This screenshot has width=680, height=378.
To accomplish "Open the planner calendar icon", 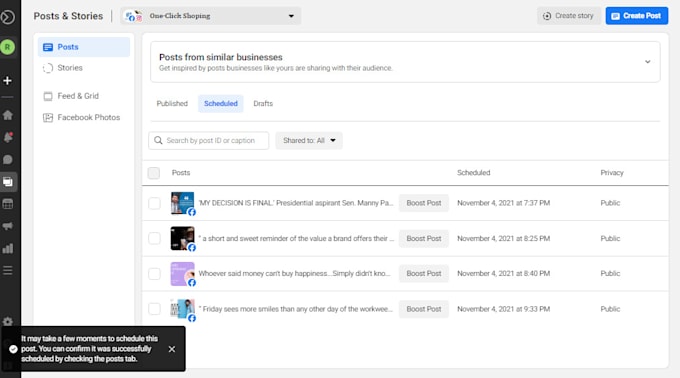I will pos(7,204).
